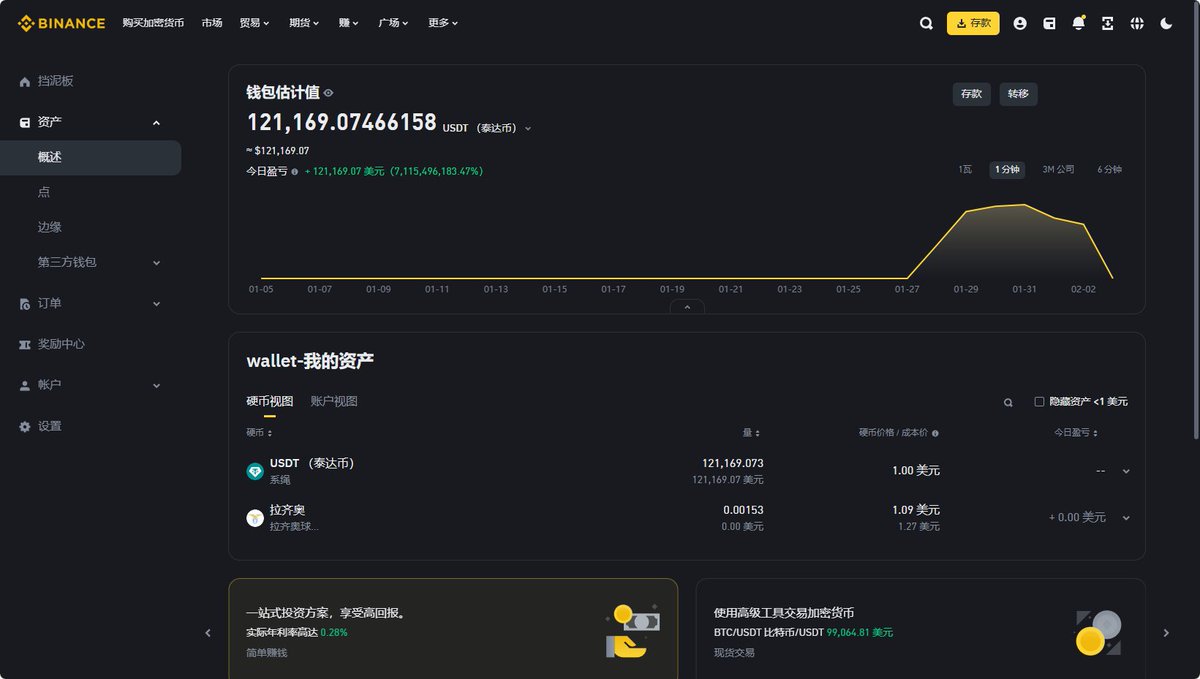Go to previous promo card with left arrow
1200x679 pixels.
208,632
